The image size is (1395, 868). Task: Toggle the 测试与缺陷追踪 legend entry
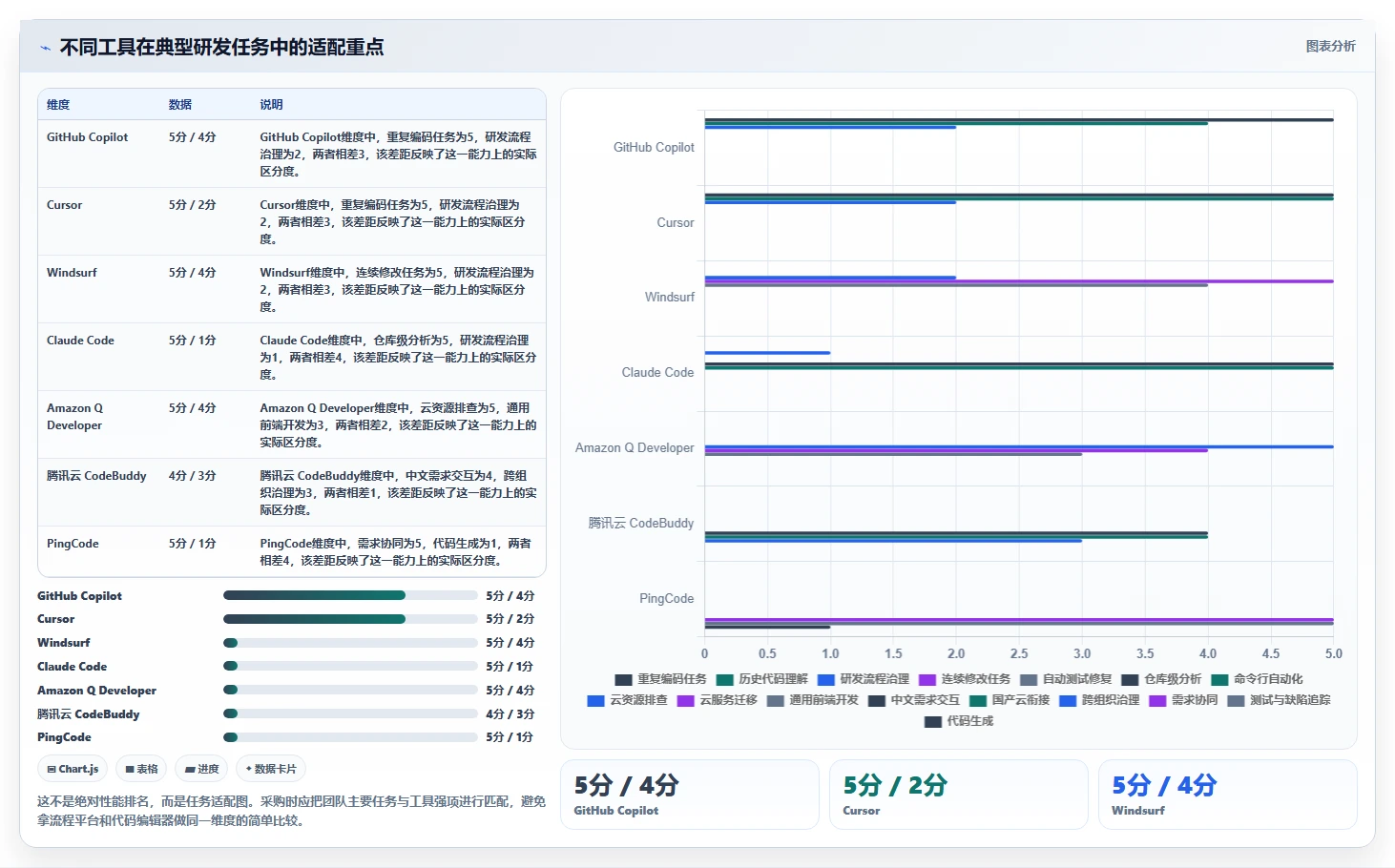pyautogui.click(x=1279, y=700)
